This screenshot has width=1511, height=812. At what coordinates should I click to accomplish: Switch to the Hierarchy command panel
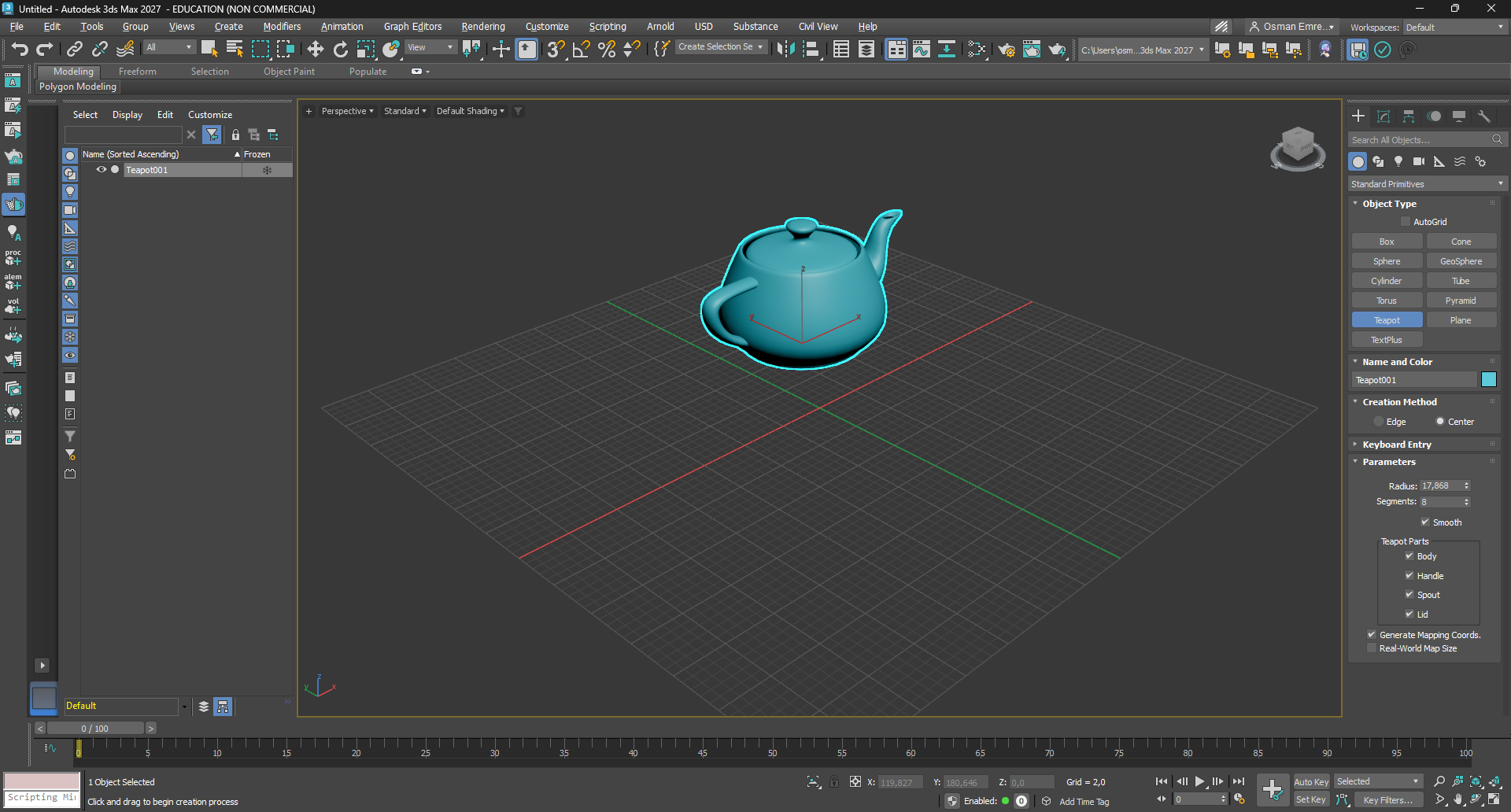(x=1409, y=116)
